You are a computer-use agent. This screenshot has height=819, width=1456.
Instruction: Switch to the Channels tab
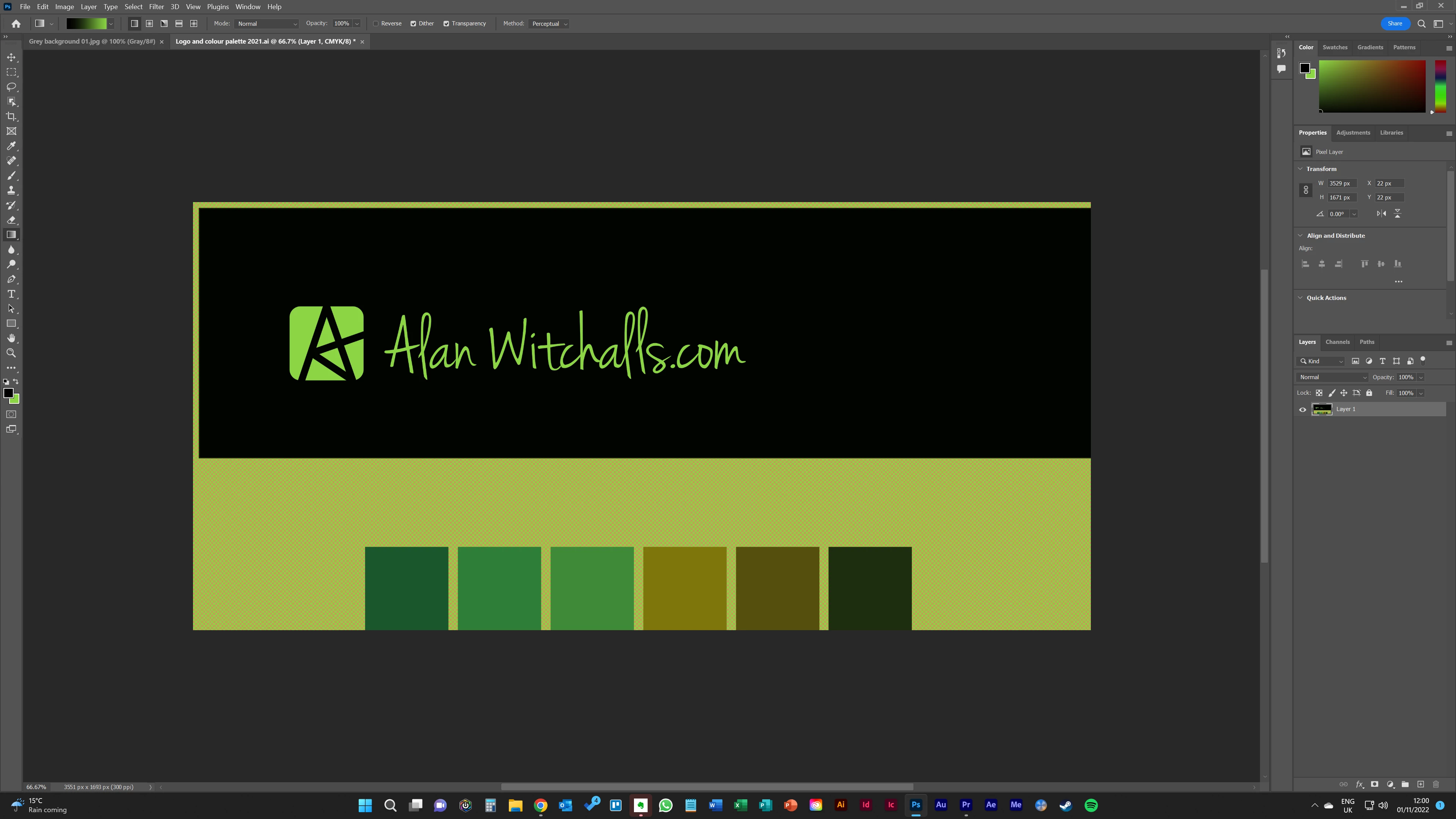click(1337, 342)
